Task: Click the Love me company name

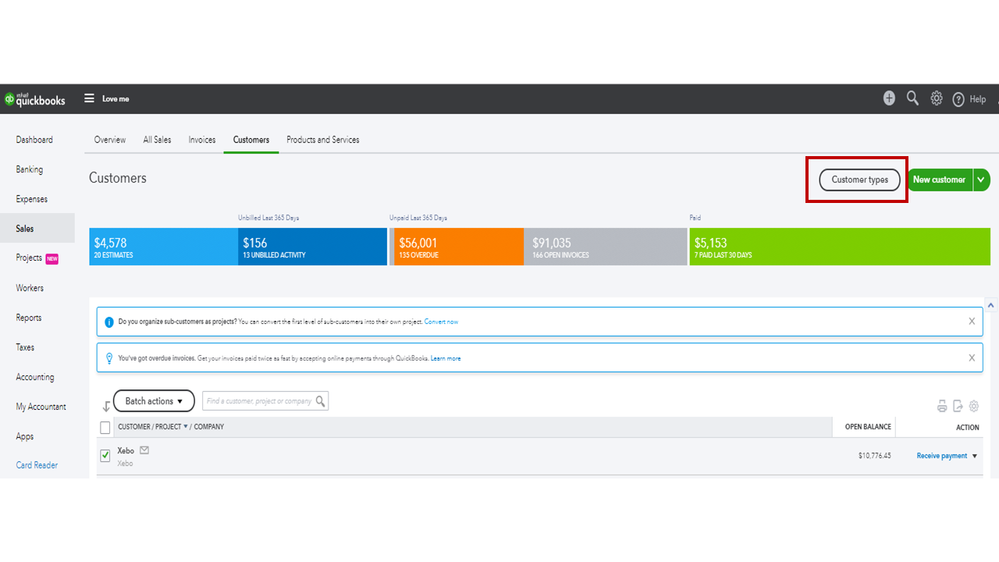Action: pos(115,99)
